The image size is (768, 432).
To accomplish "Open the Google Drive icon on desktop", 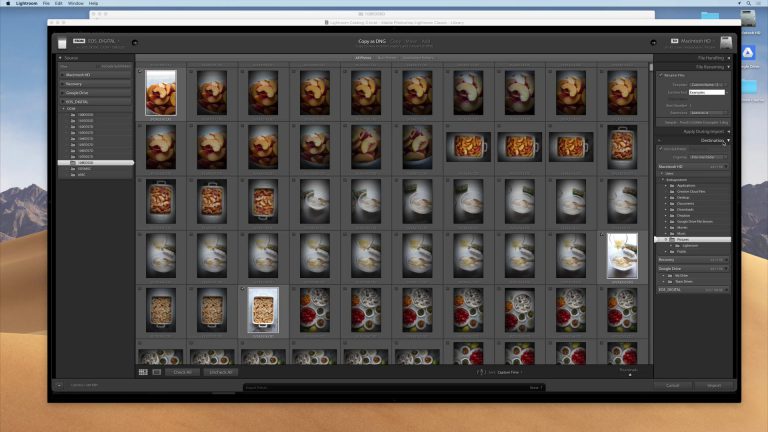I will point(748,53).
